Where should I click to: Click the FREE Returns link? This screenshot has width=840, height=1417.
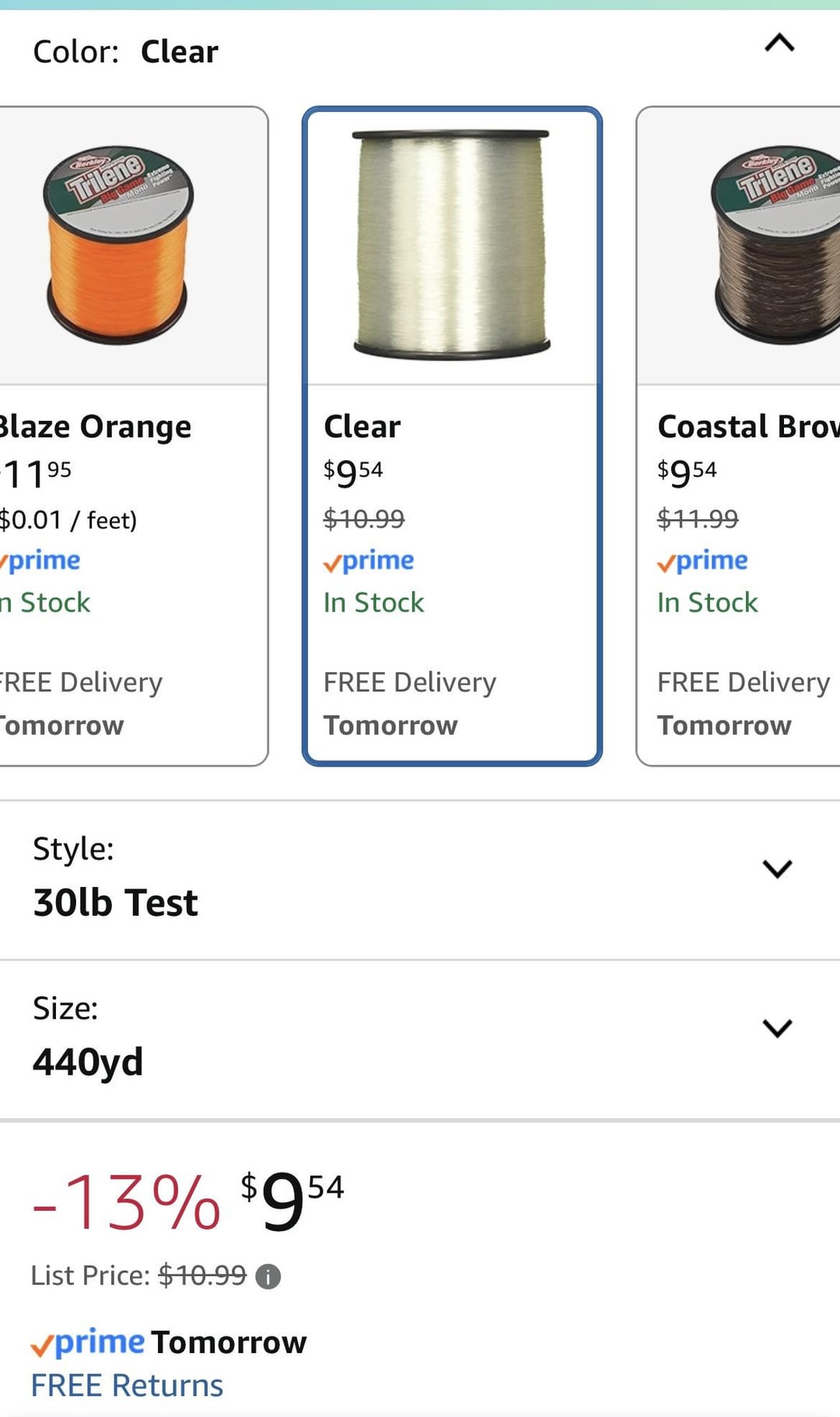click(x=127, y=1386)
